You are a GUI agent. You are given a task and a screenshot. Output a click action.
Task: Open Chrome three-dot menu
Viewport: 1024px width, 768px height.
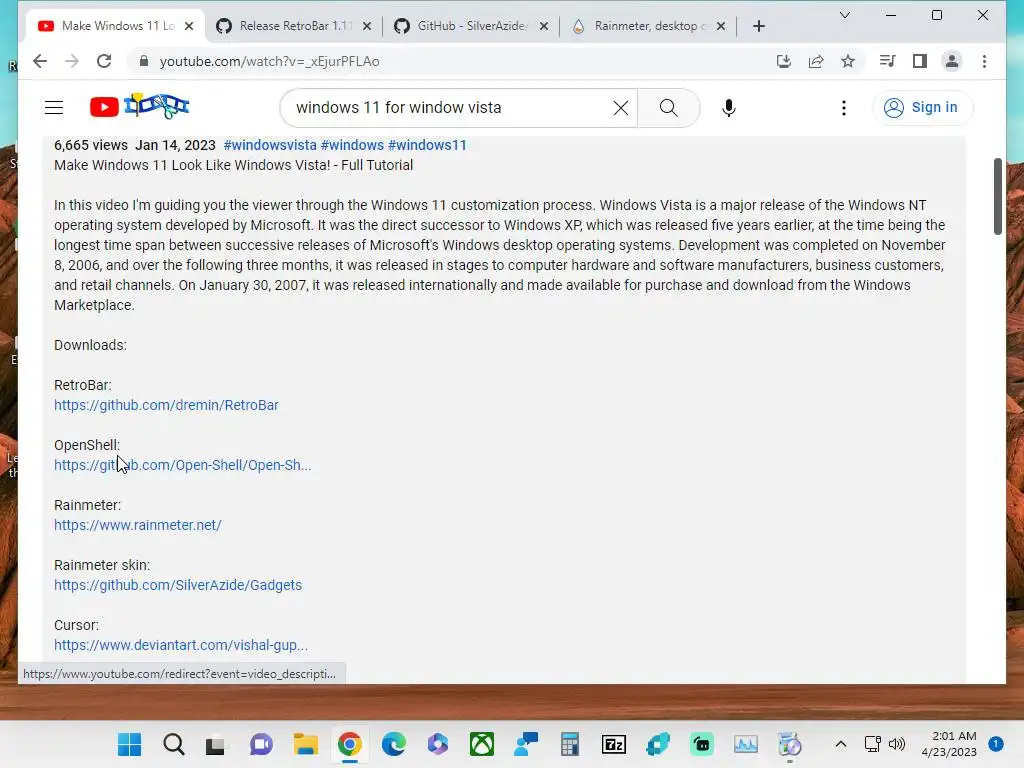click(984, 61)
